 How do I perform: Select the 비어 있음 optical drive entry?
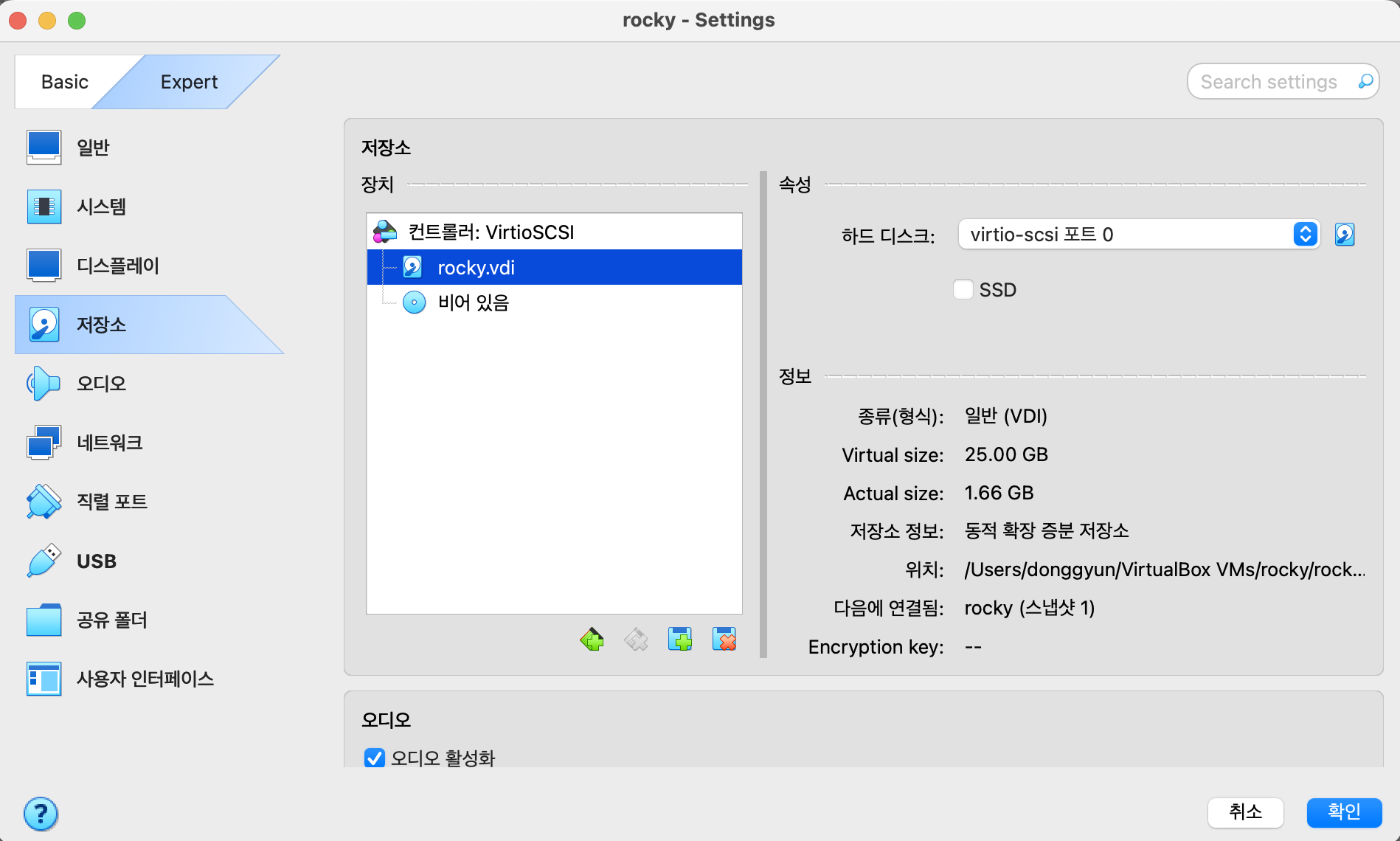554,302
